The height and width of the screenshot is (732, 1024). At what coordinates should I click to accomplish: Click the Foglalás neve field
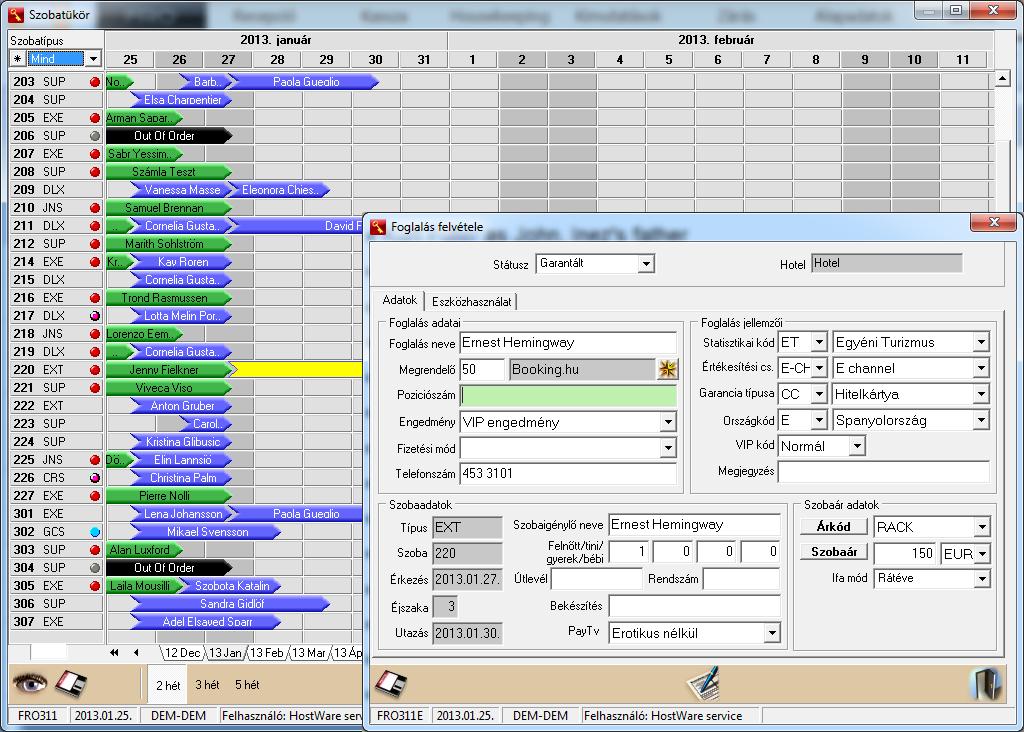pos(568,343)
